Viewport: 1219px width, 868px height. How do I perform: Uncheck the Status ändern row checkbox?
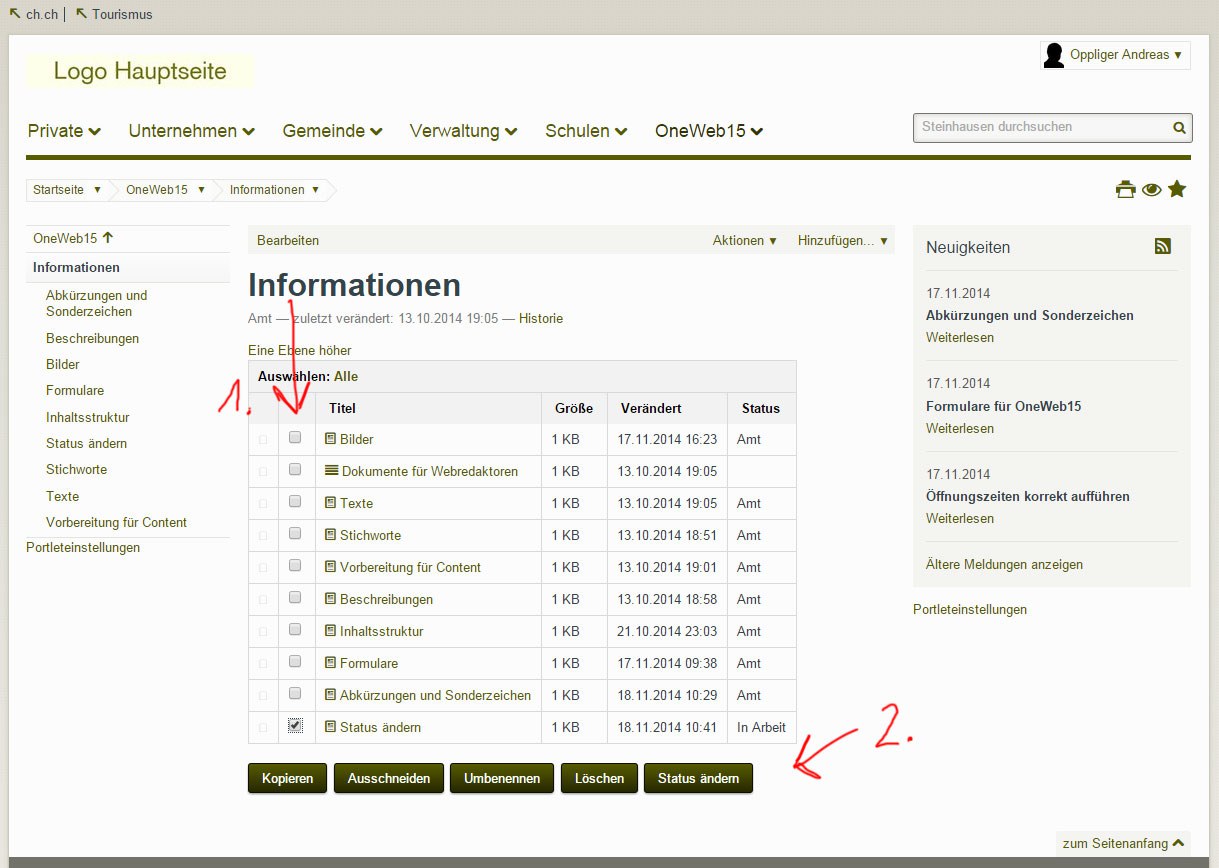point(294,725)
